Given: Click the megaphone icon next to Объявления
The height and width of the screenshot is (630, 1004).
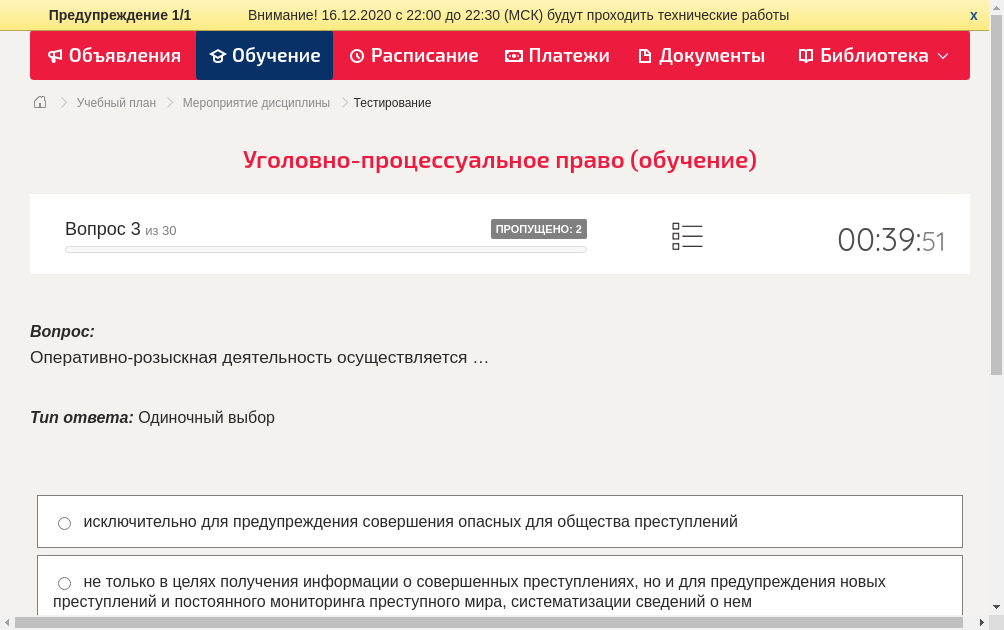Looking at the screenshot, I should tap(55, 56).
